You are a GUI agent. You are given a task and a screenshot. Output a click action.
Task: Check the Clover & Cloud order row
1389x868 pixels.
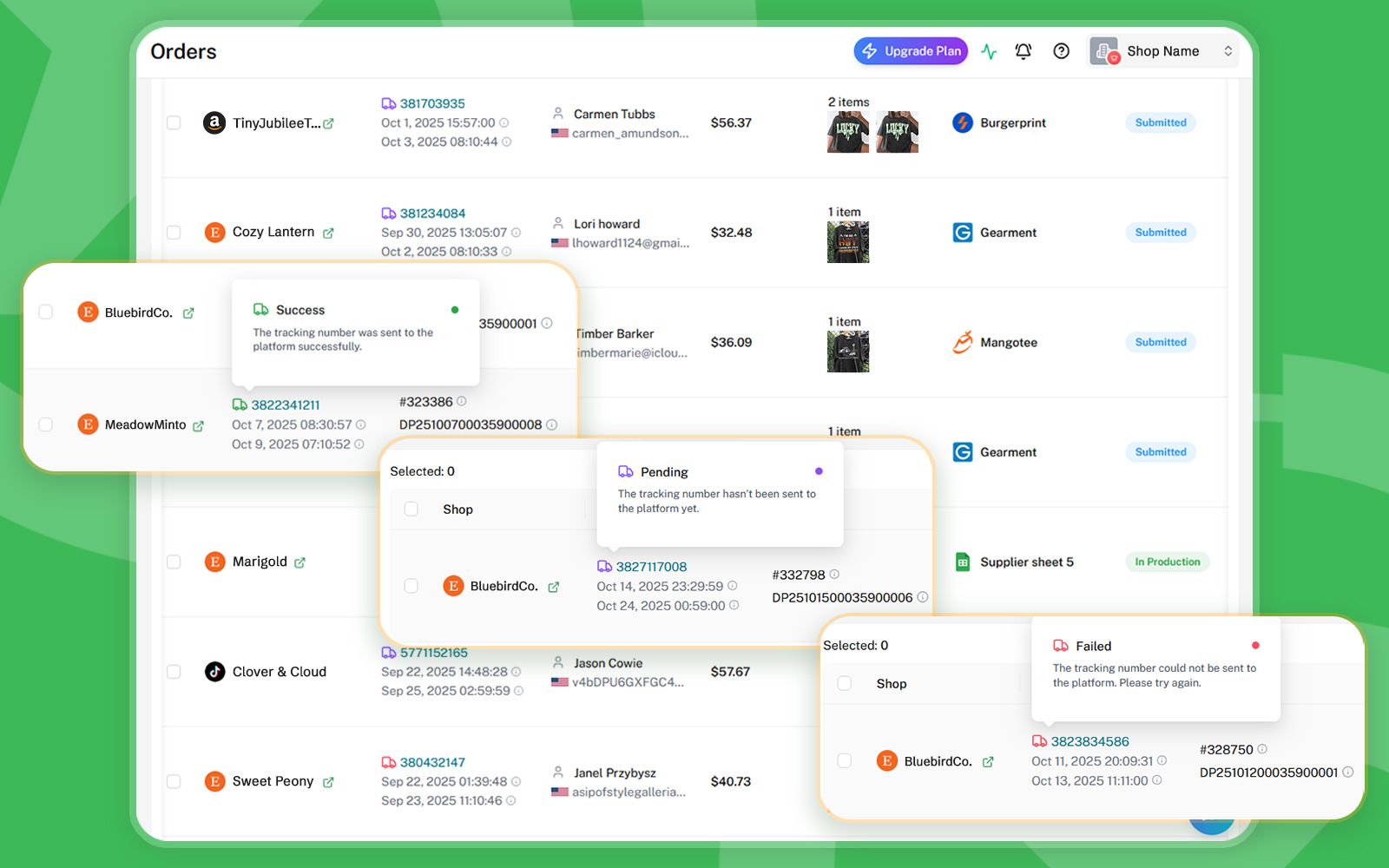(174, 672)
